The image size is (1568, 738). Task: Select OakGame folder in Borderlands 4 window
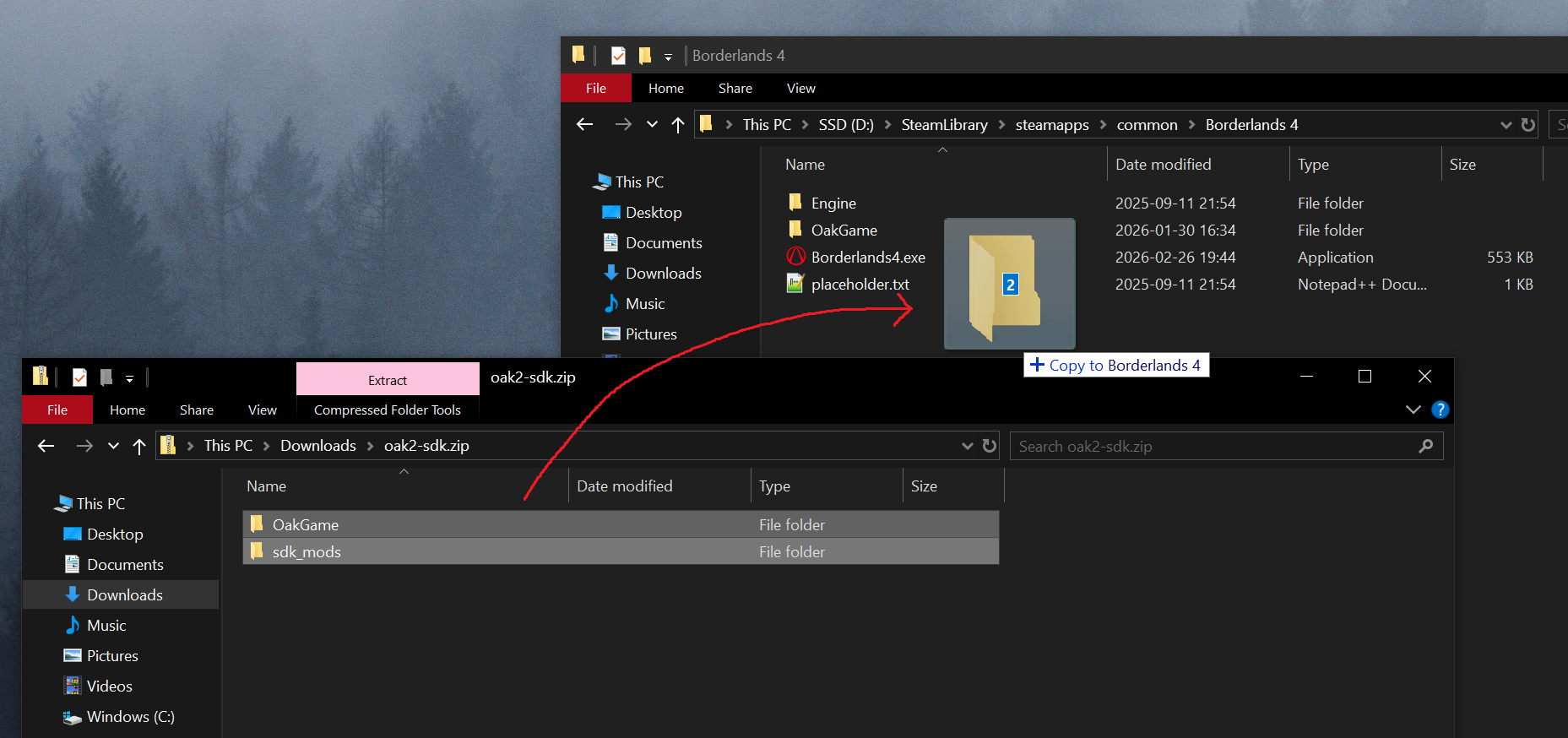click(x=844, y=231)
